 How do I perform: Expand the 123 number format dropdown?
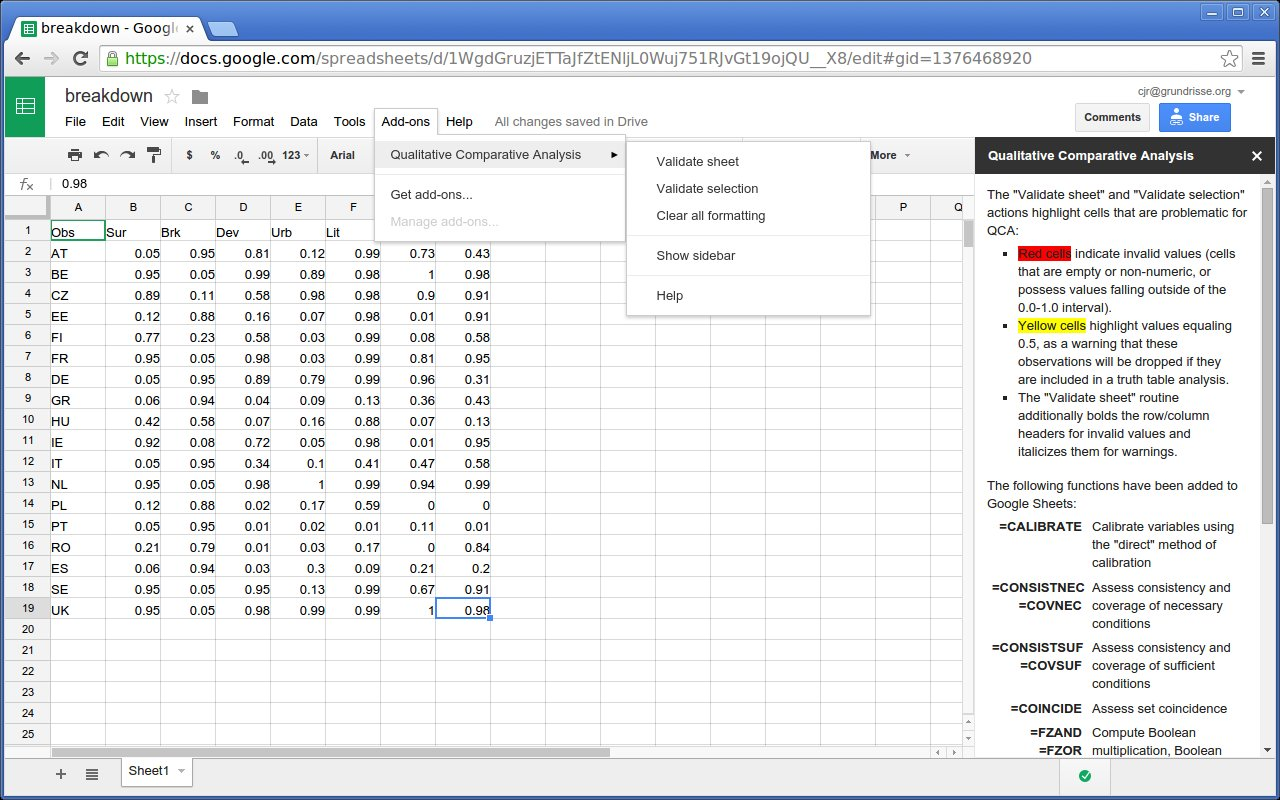(x=297, y=155)
